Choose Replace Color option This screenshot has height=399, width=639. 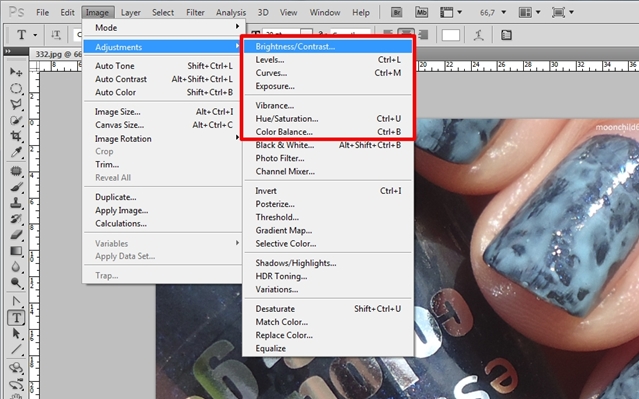(x=328, y=335)
